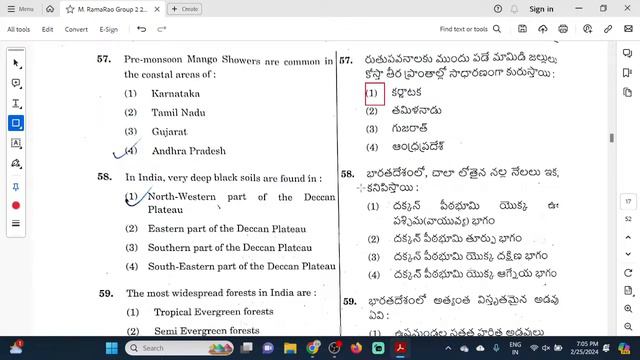This screenshot has height=360, width=640.
Task: Open the Help question-mark icon
Action: tap(498, 9)
